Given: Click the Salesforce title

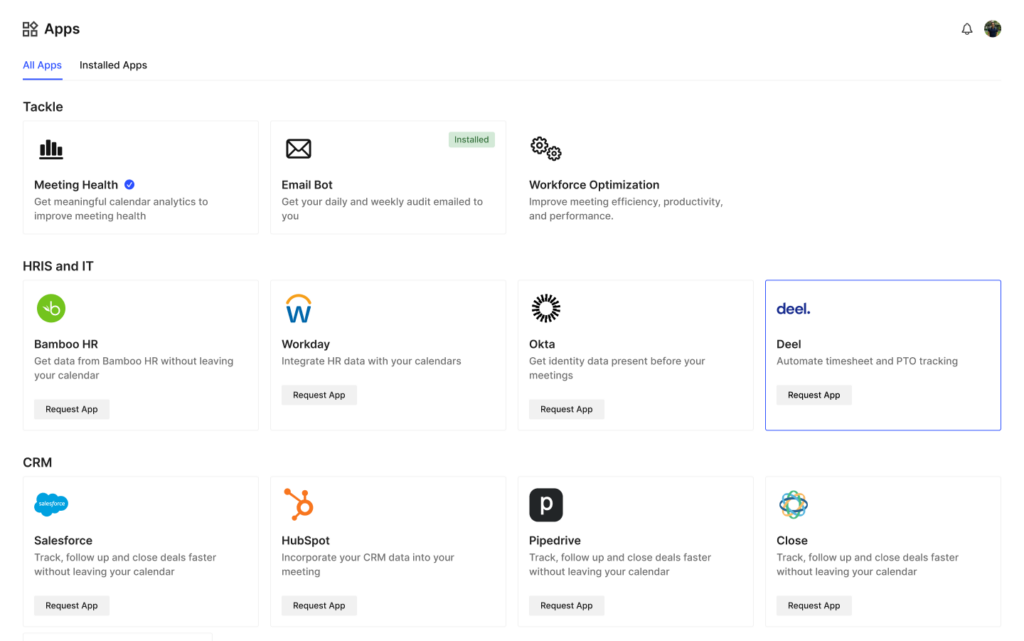Looking at the screenshot, I should click(x=63, y=540).
